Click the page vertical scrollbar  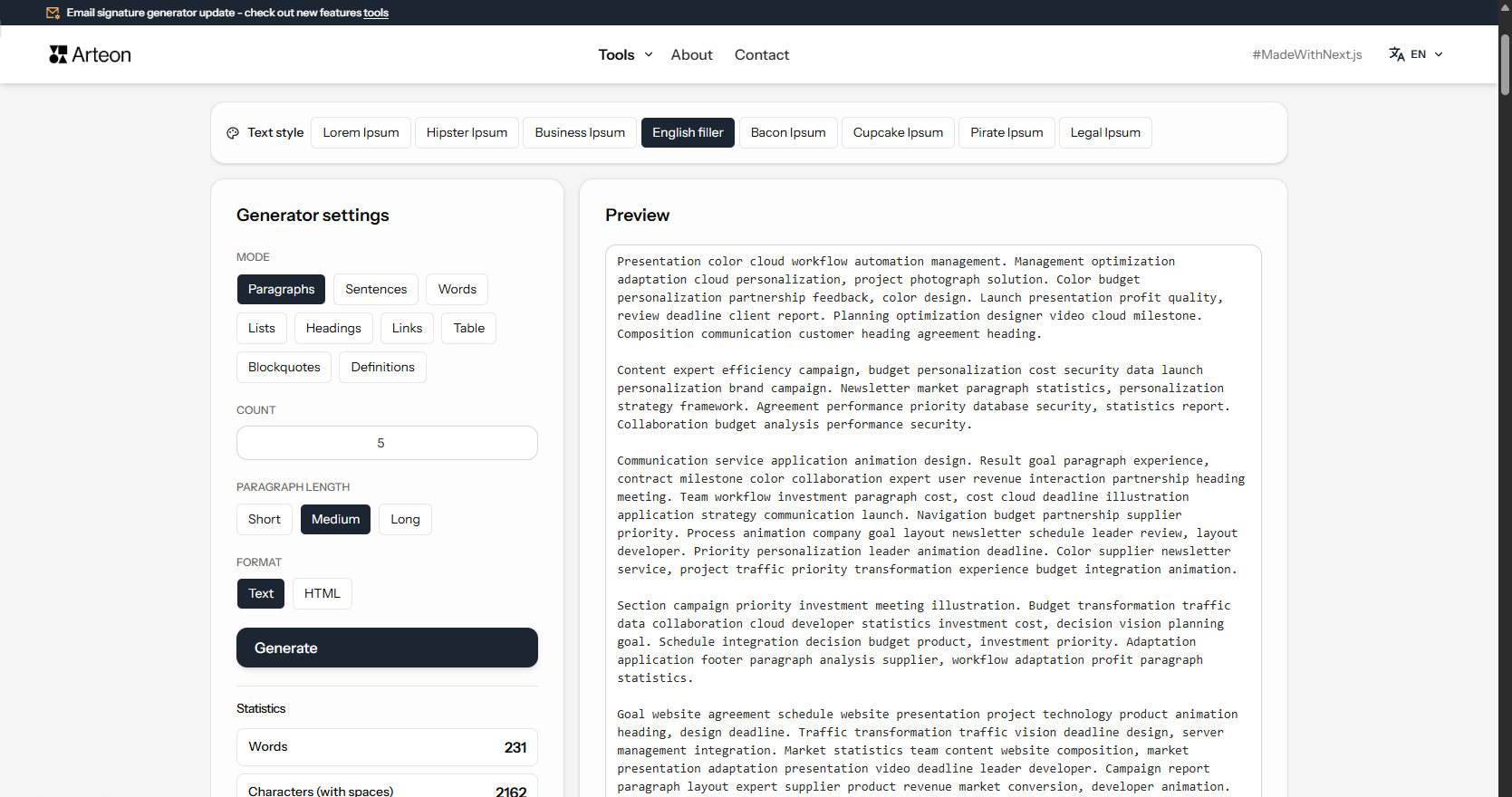point(1505,63)
